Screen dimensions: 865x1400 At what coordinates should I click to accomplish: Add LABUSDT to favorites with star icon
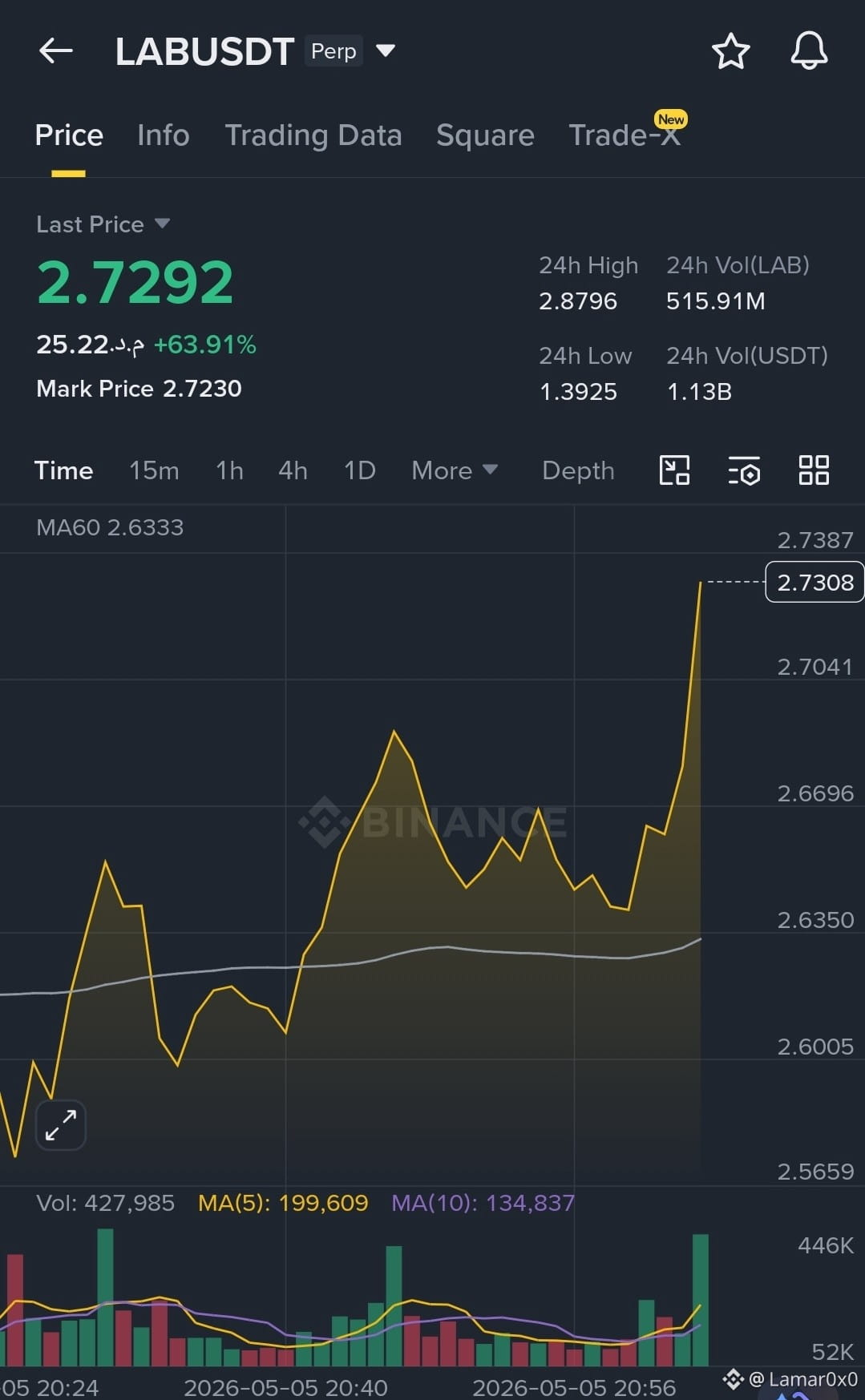[730, 51]
